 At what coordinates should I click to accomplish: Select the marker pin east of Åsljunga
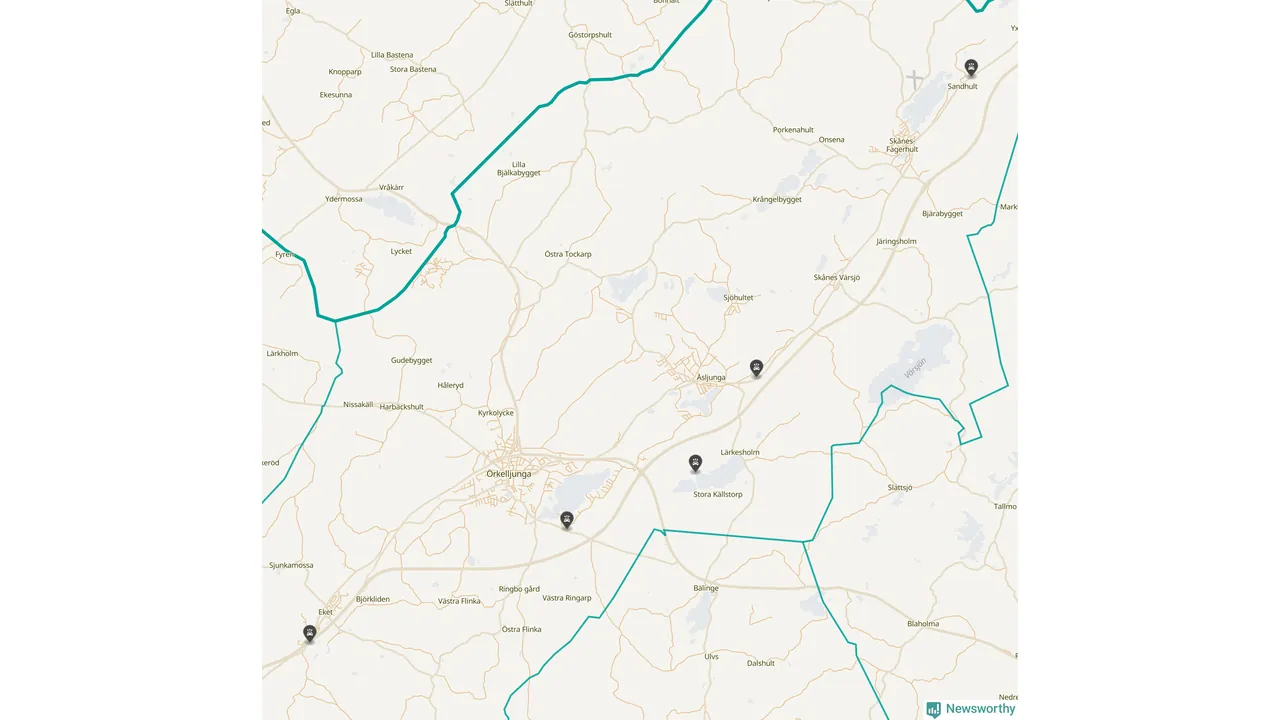757,368
